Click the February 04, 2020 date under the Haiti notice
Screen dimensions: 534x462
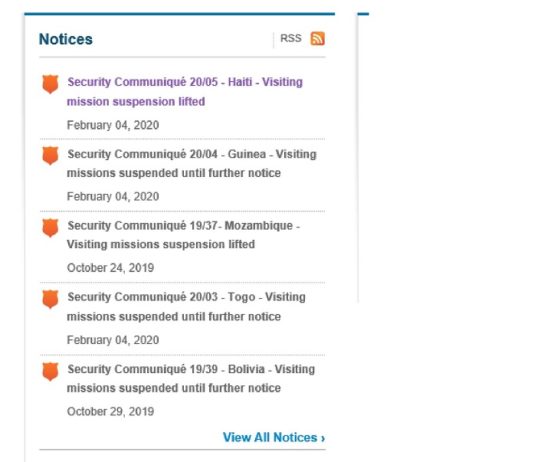pos(113,125)
